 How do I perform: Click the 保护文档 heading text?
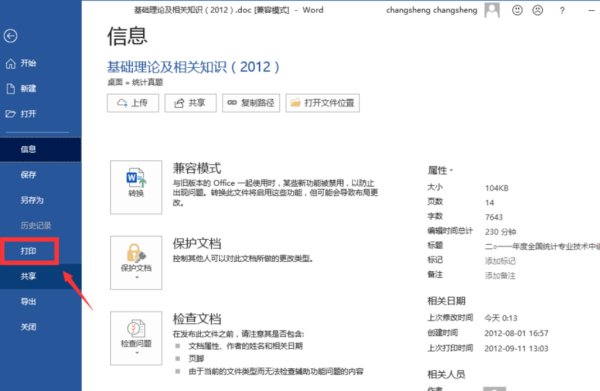[x=197, y=243]
